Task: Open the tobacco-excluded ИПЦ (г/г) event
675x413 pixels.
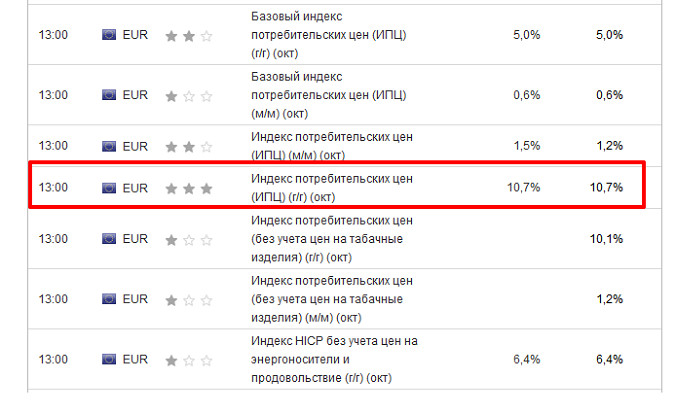Action: (x=330, y=239)
